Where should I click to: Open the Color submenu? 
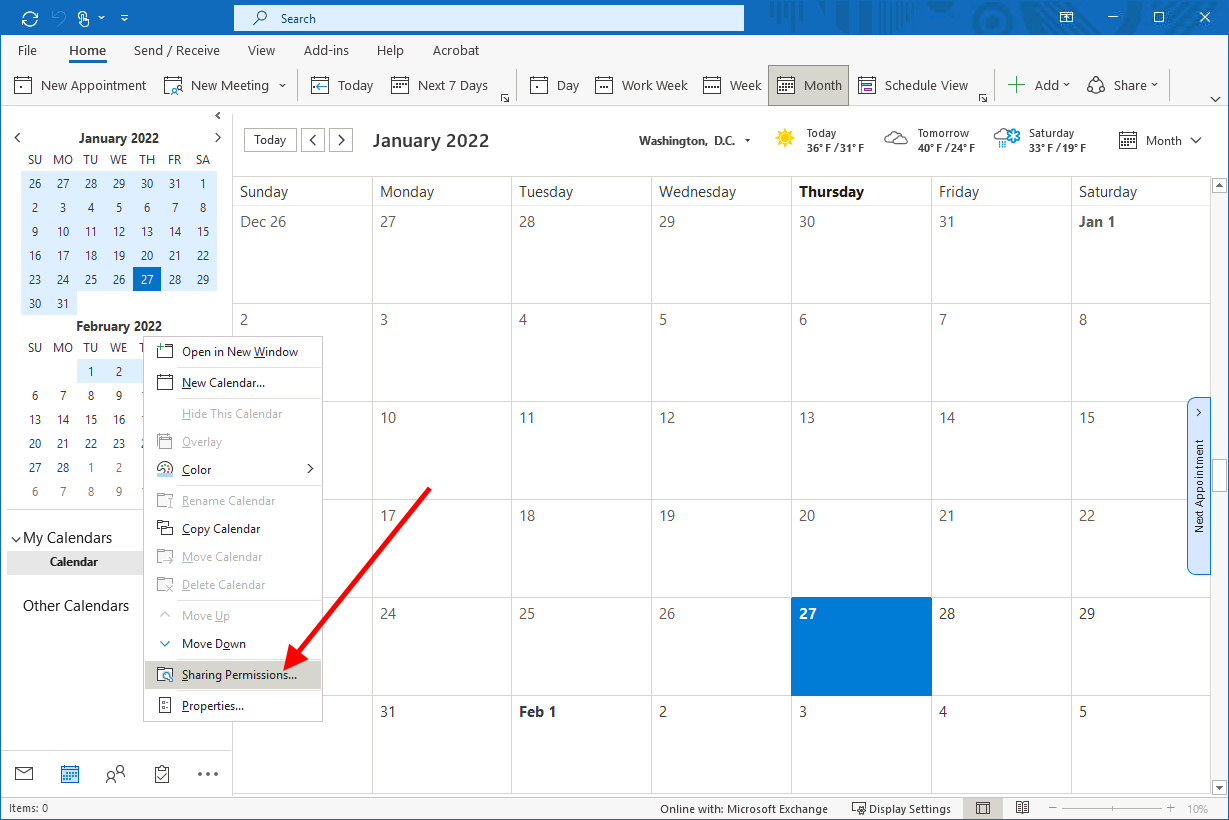pos(233,469)
